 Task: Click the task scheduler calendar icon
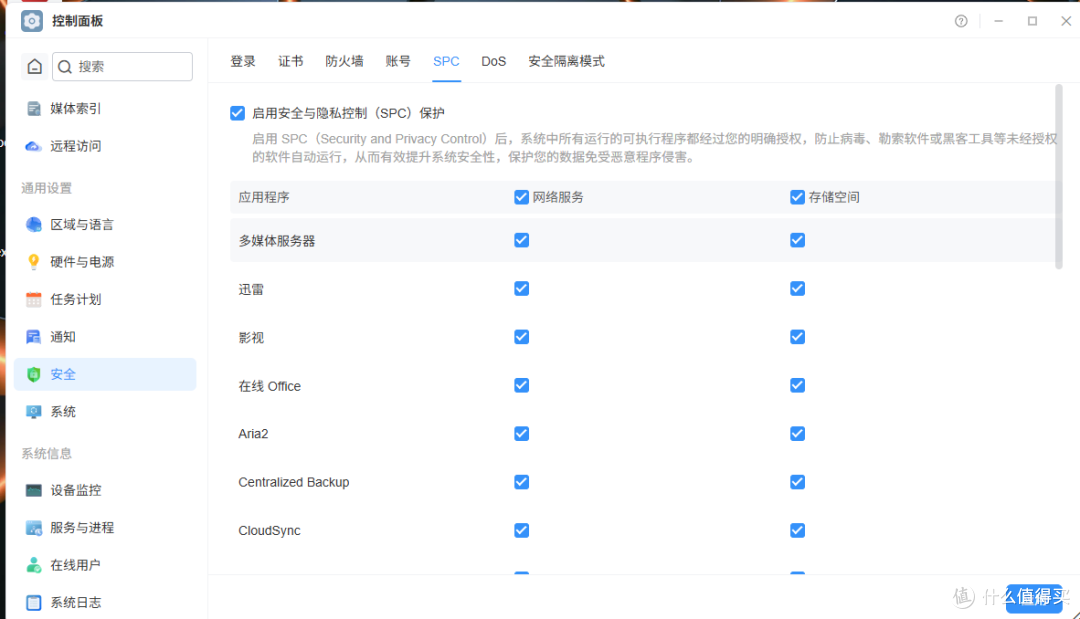(33, 300)
